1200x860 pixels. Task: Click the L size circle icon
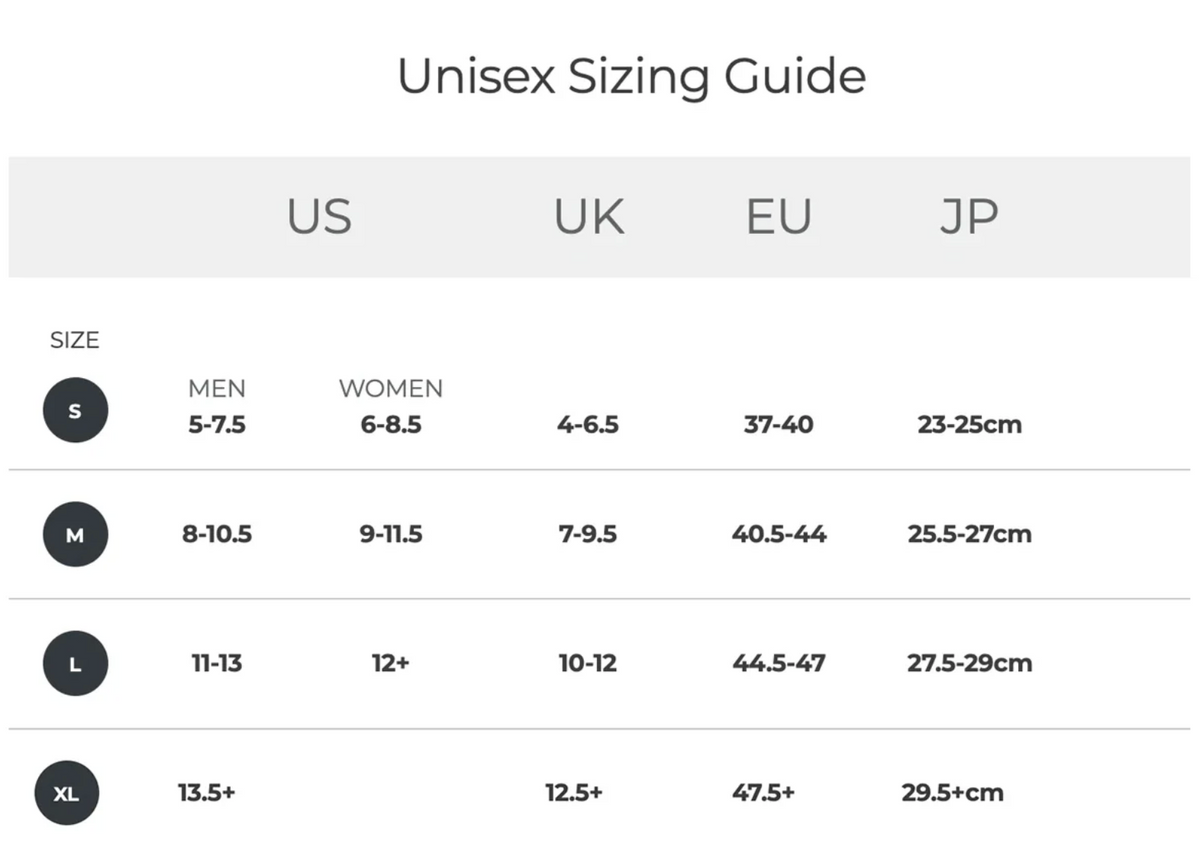pos(75,664)
